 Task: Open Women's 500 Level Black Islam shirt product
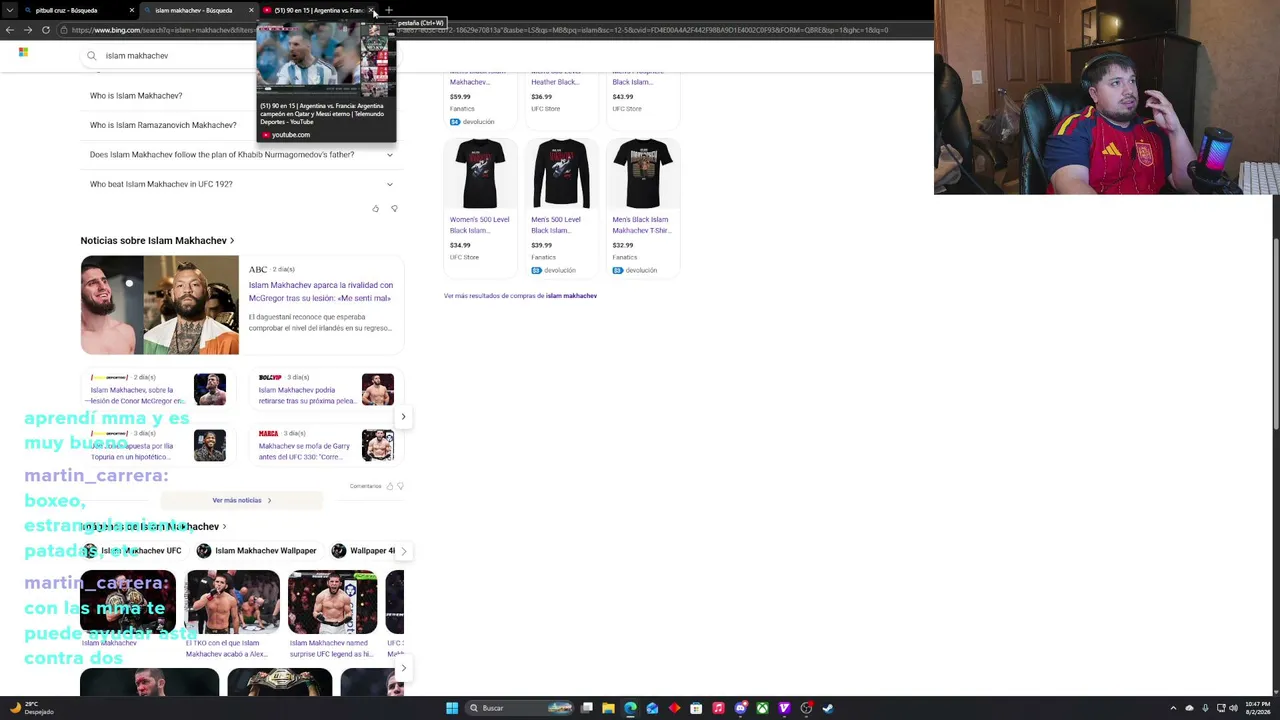(x=480, y=207)
